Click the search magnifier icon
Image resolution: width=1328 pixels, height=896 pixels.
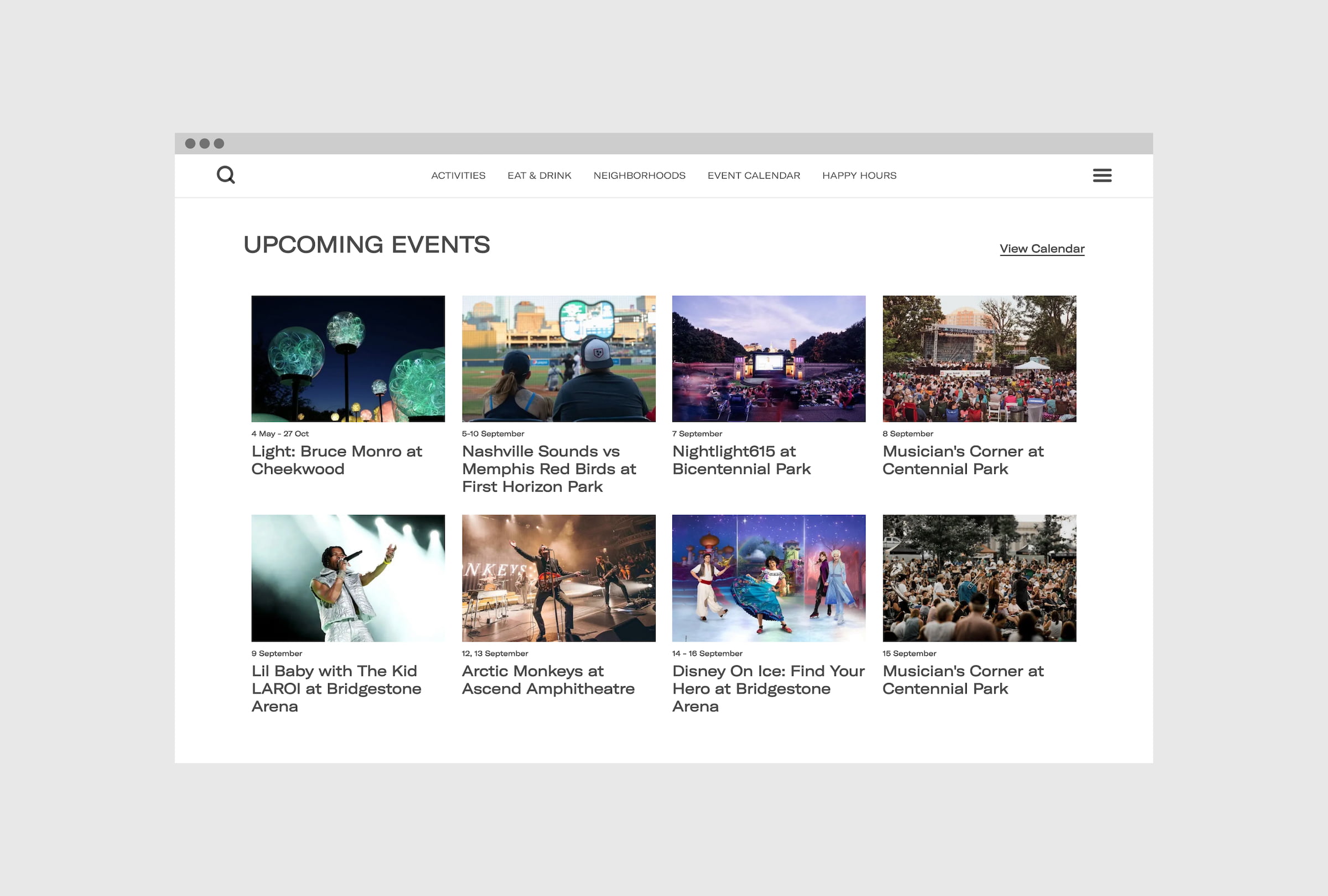point(226,175)
